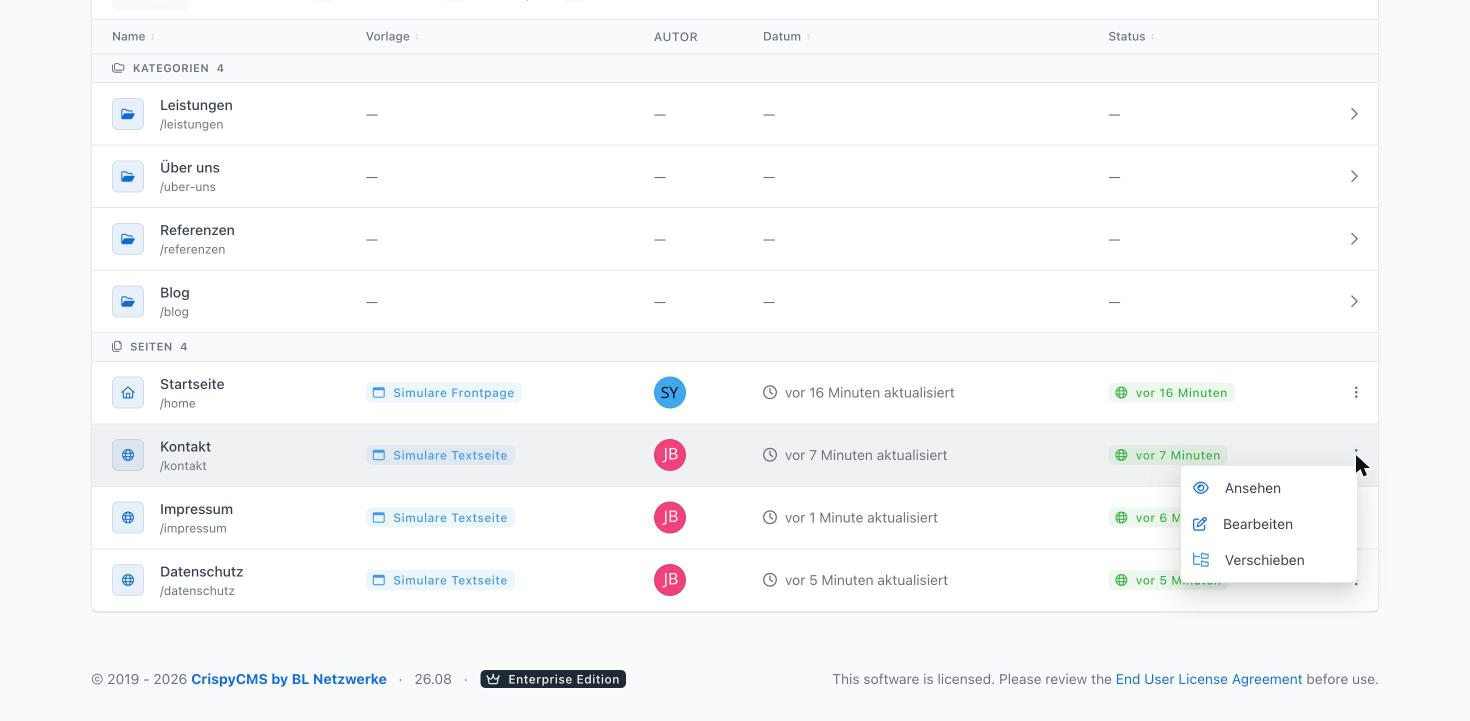The height and width of the screenshot is (721, 1470).
Task: Click Simulare Textseite tag in Kontakt row
Action: [x=440, y=455]
